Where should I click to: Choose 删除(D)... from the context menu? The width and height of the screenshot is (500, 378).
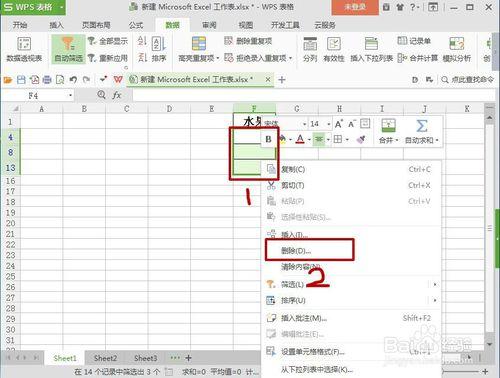pyautogui.click(x=352, y=251)
